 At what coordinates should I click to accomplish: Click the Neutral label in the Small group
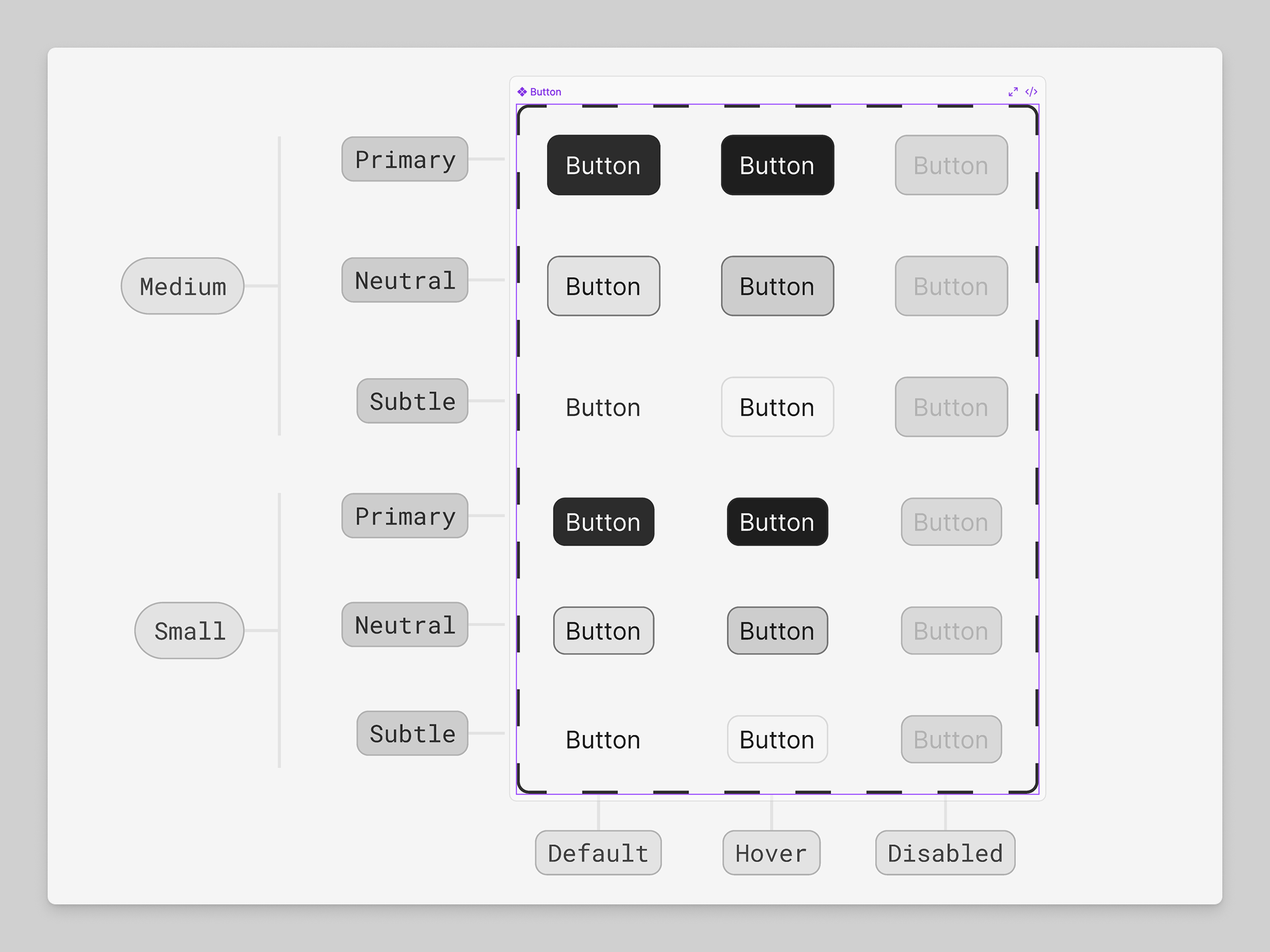tap(404, 624)
